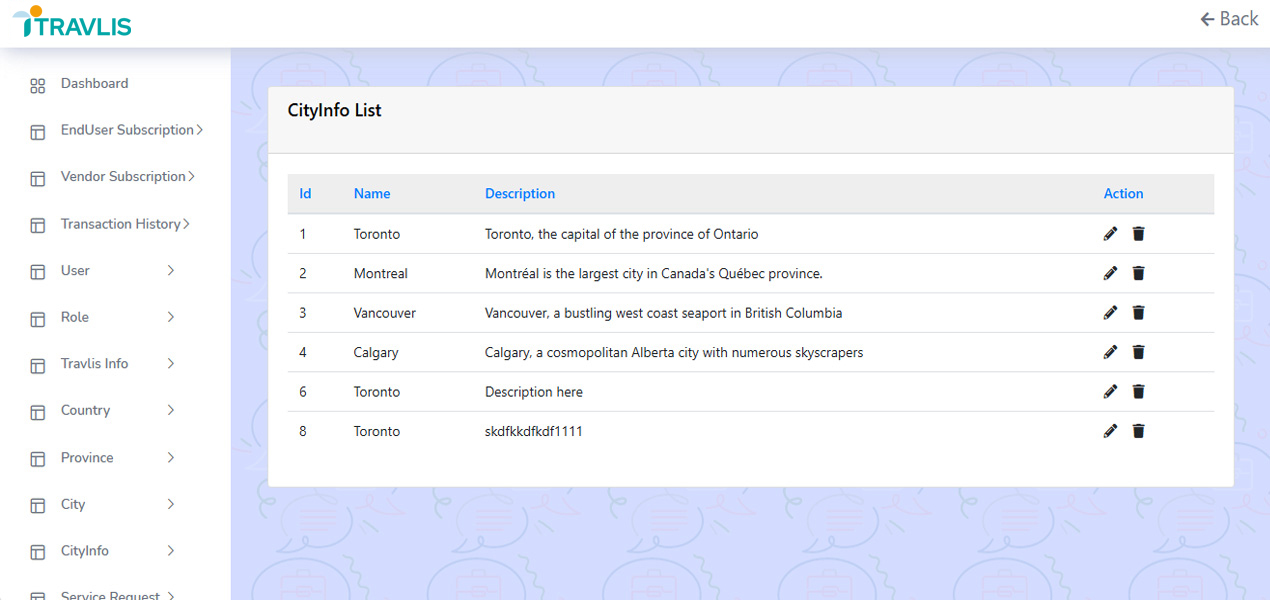
Task: Select Dashboard in the sidebar
Action: pyautogui.click(x=94, y=84)
